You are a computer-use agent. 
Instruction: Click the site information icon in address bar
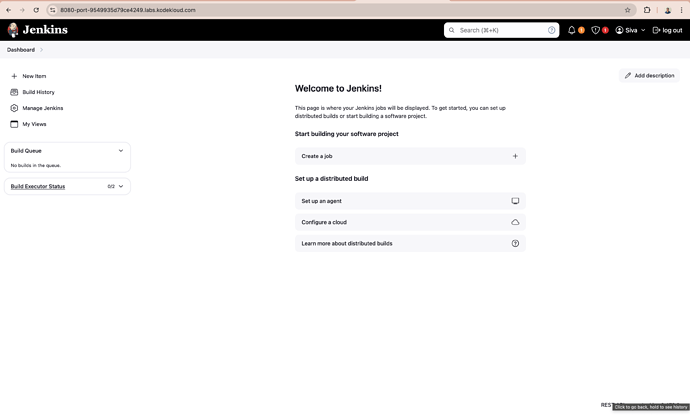pos(52,10)
